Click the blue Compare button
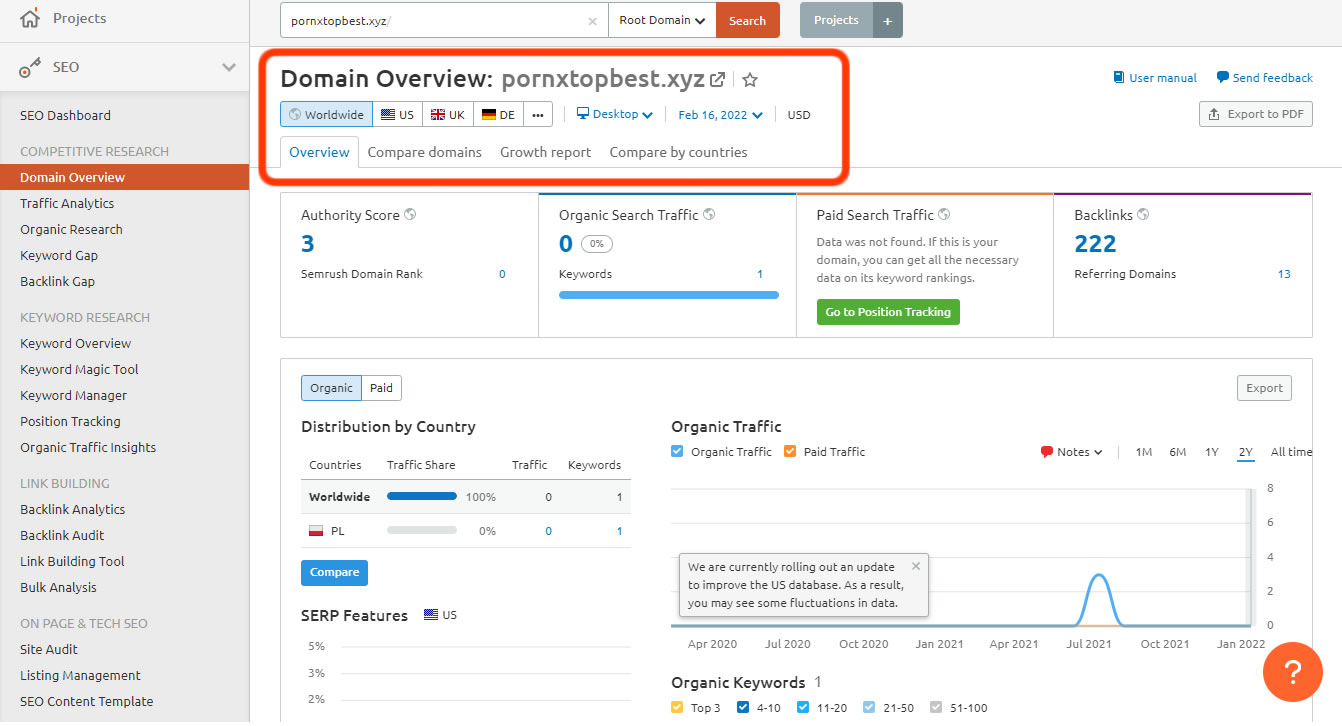 tap(334, 572)
